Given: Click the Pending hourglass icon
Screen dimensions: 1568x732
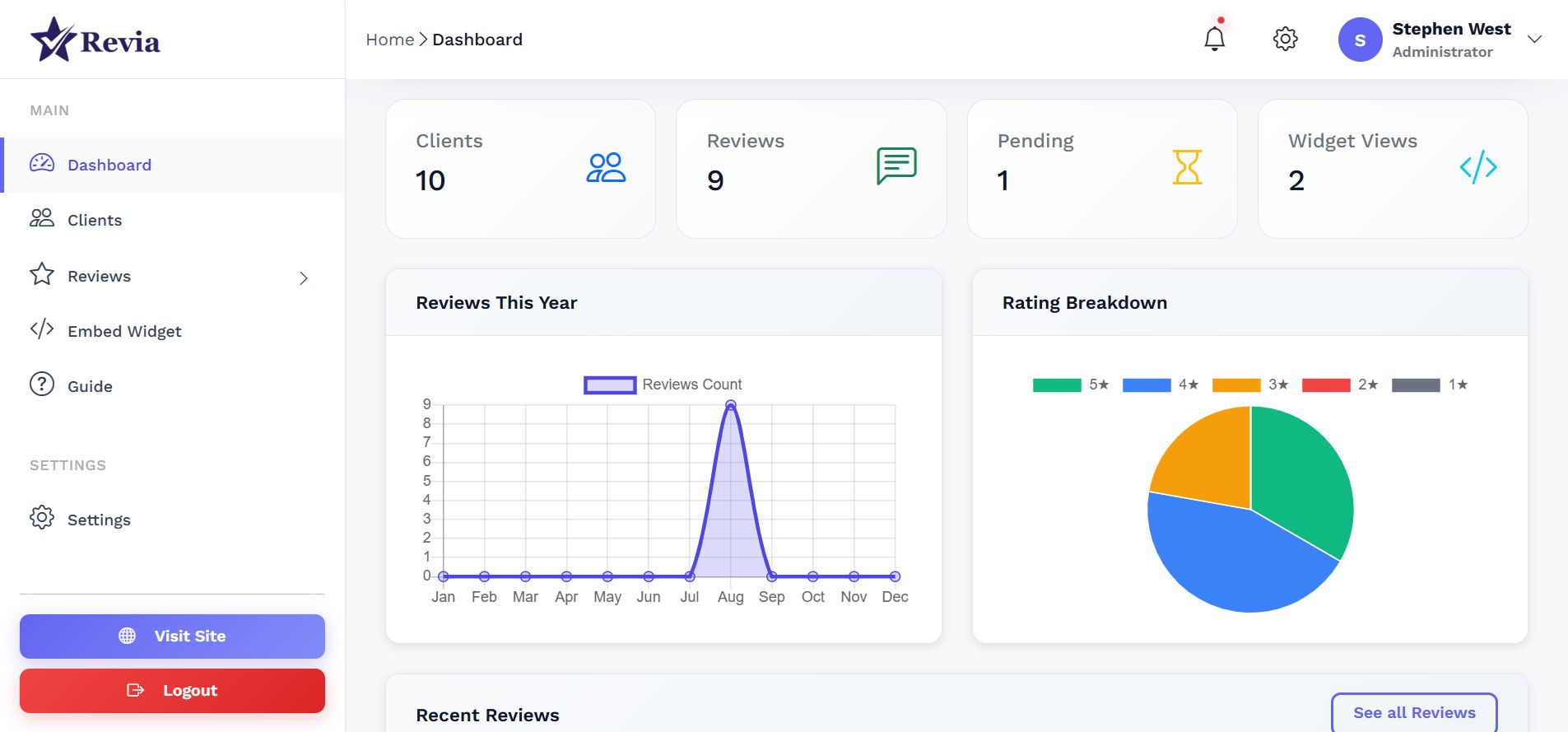Looking at the screenshot, I should point(1187,167).
